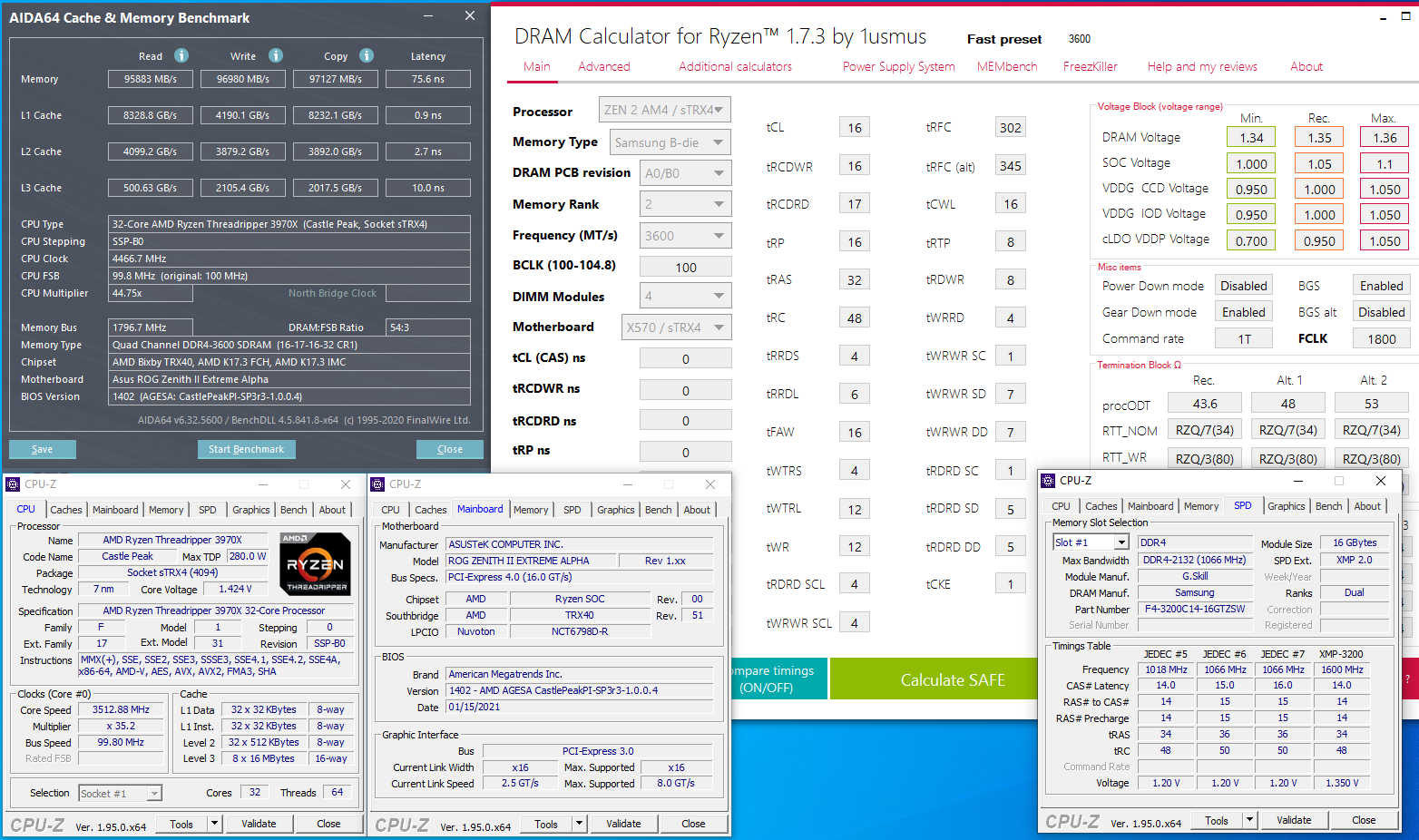Click the Power Down mode Disabled value

1243,286
